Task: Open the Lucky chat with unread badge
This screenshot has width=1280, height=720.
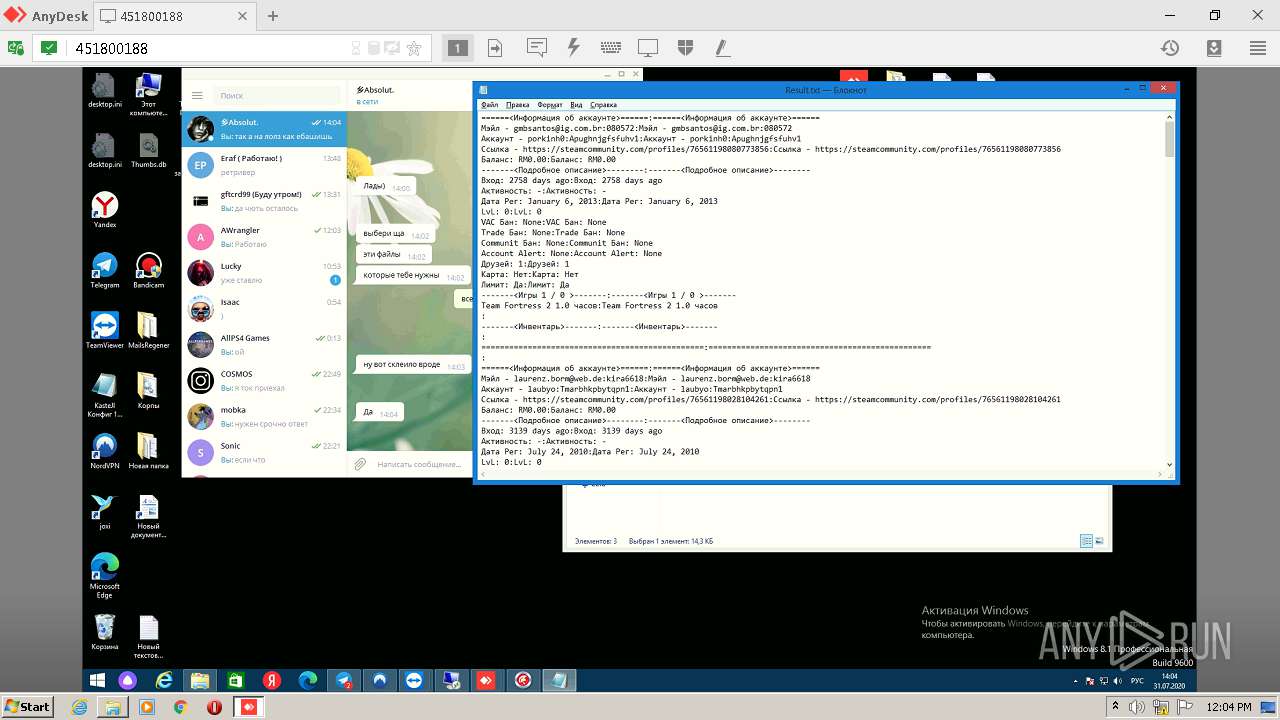Action: coord(264,273)
